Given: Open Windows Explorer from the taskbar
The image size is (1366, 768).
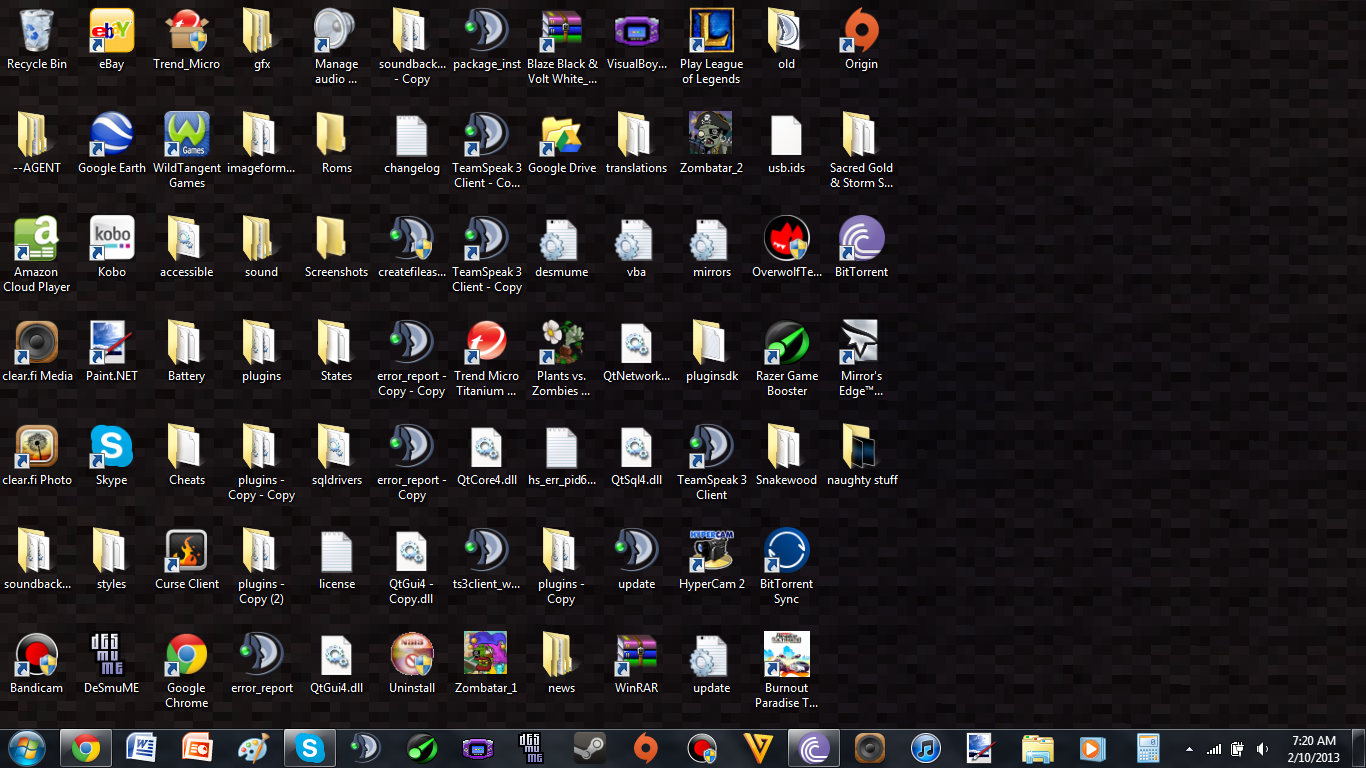Looking at the screenshot, I should [x=1037, y=748].
